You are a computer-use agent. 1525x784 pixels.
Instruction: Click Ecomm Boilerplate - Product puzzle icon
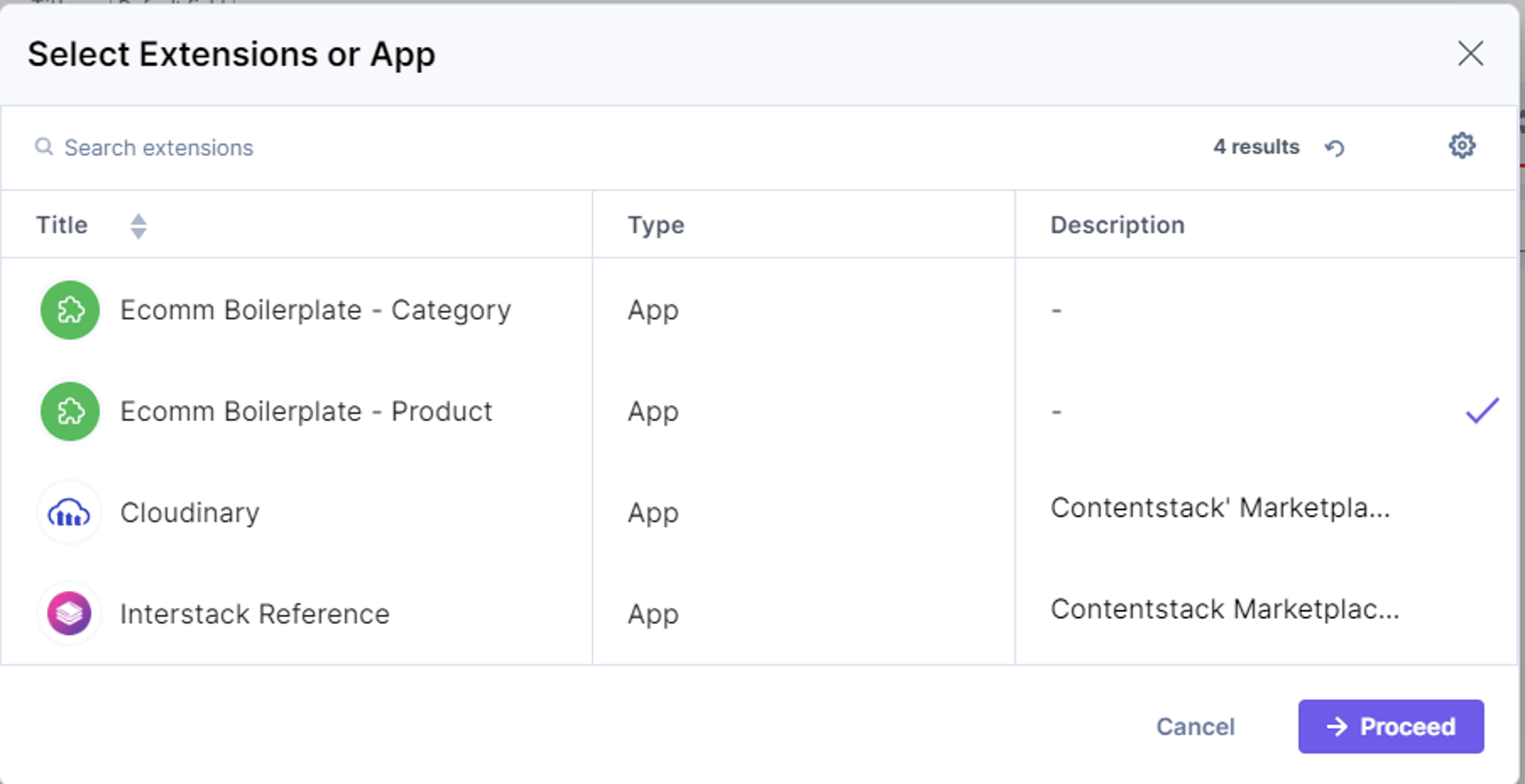(x=70, y=411)
